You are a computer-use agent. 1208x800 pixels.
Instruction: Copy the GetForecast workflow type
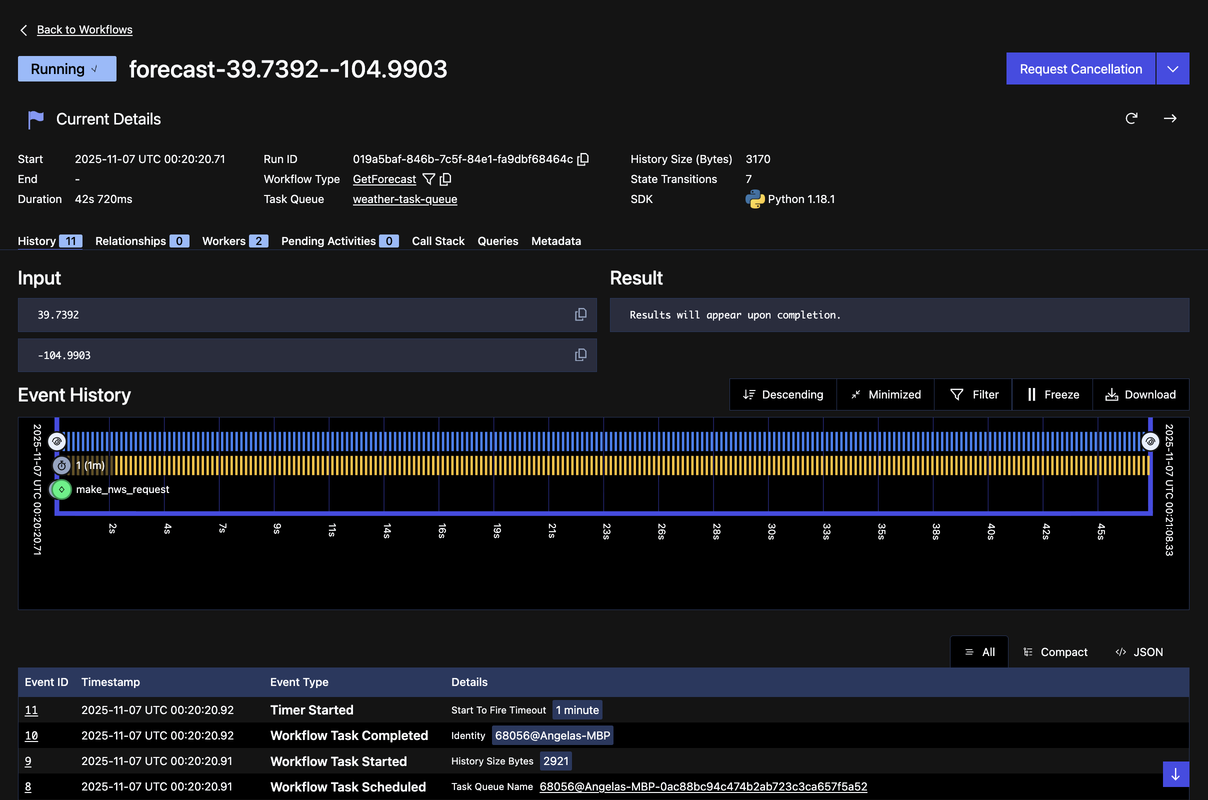pyautogui.click(x=446, y=179)
